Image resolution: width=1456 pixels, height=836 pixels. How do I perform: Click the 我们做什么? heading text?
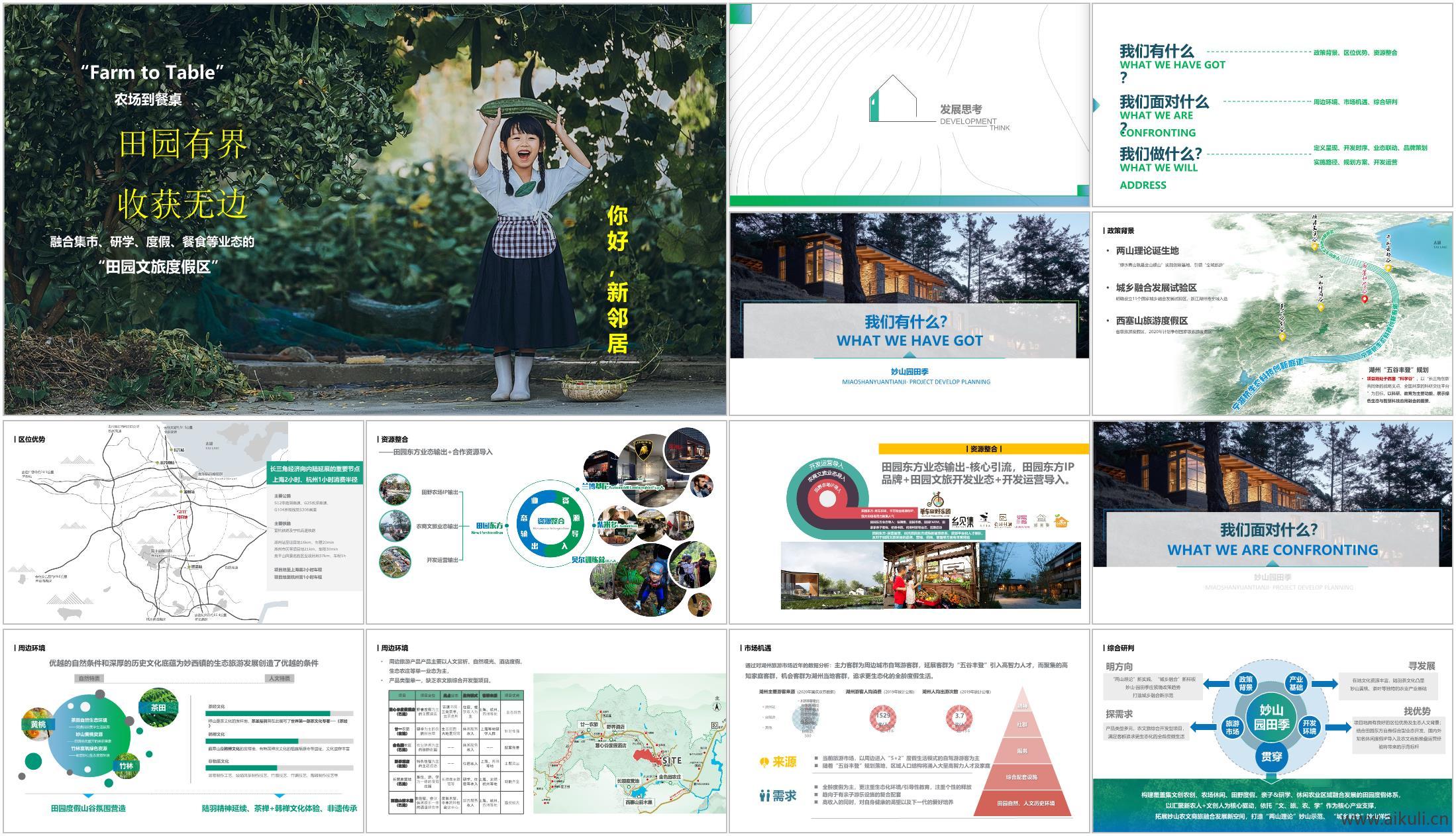(x=1160, y=154)
